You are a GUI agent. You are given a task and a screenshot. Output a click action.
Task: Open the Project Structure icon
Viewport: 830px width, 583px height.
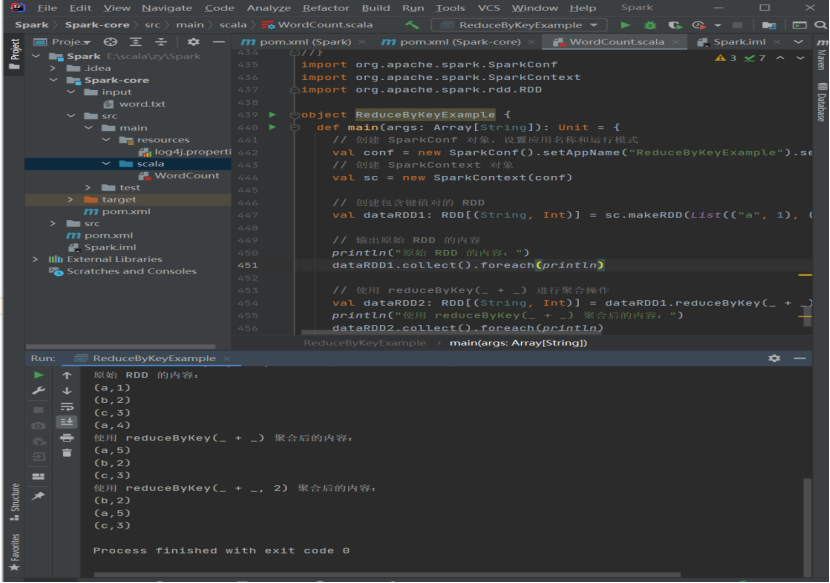(769, 25)
